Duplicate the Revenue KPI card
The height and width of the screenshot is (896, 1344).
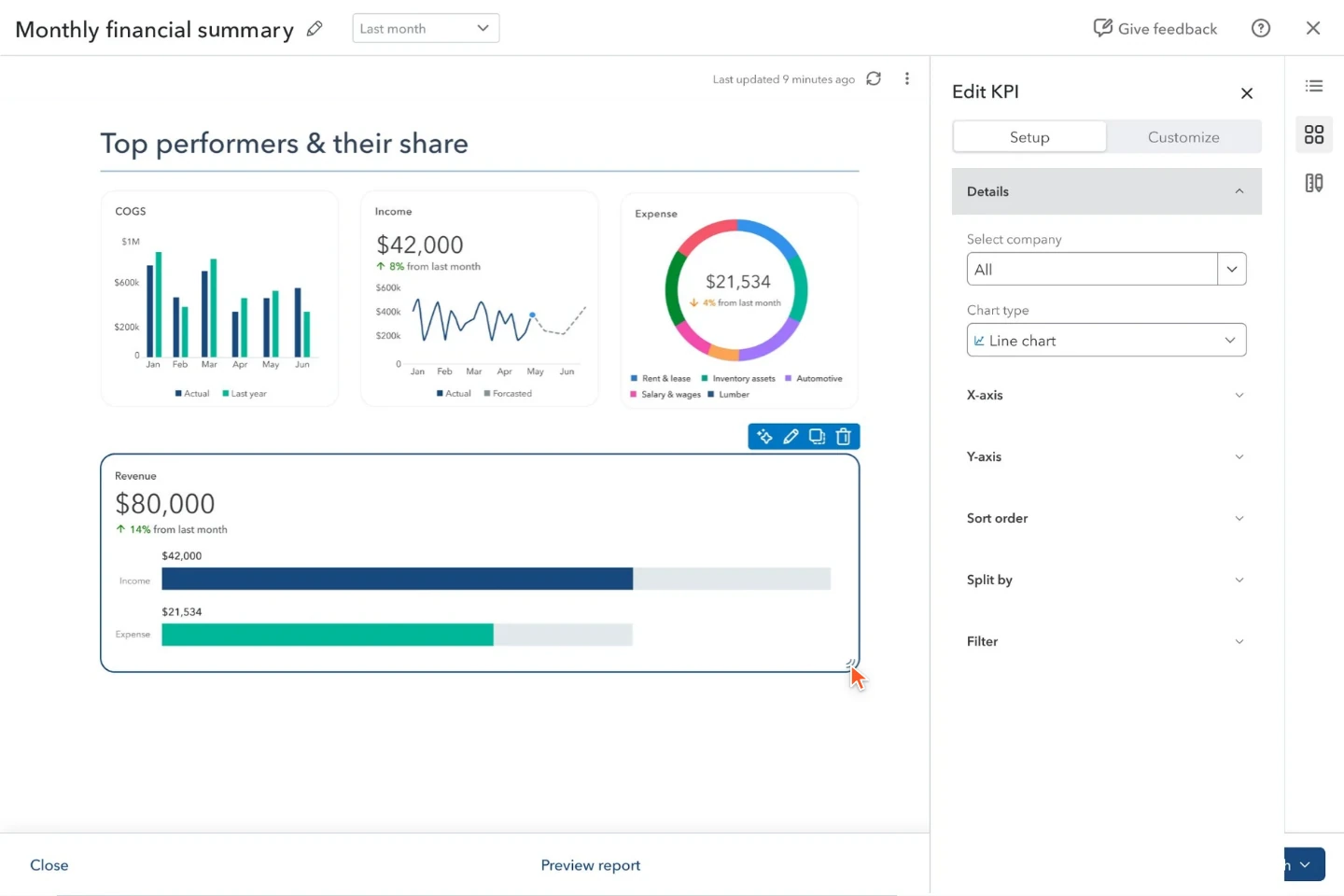point(817,437)
